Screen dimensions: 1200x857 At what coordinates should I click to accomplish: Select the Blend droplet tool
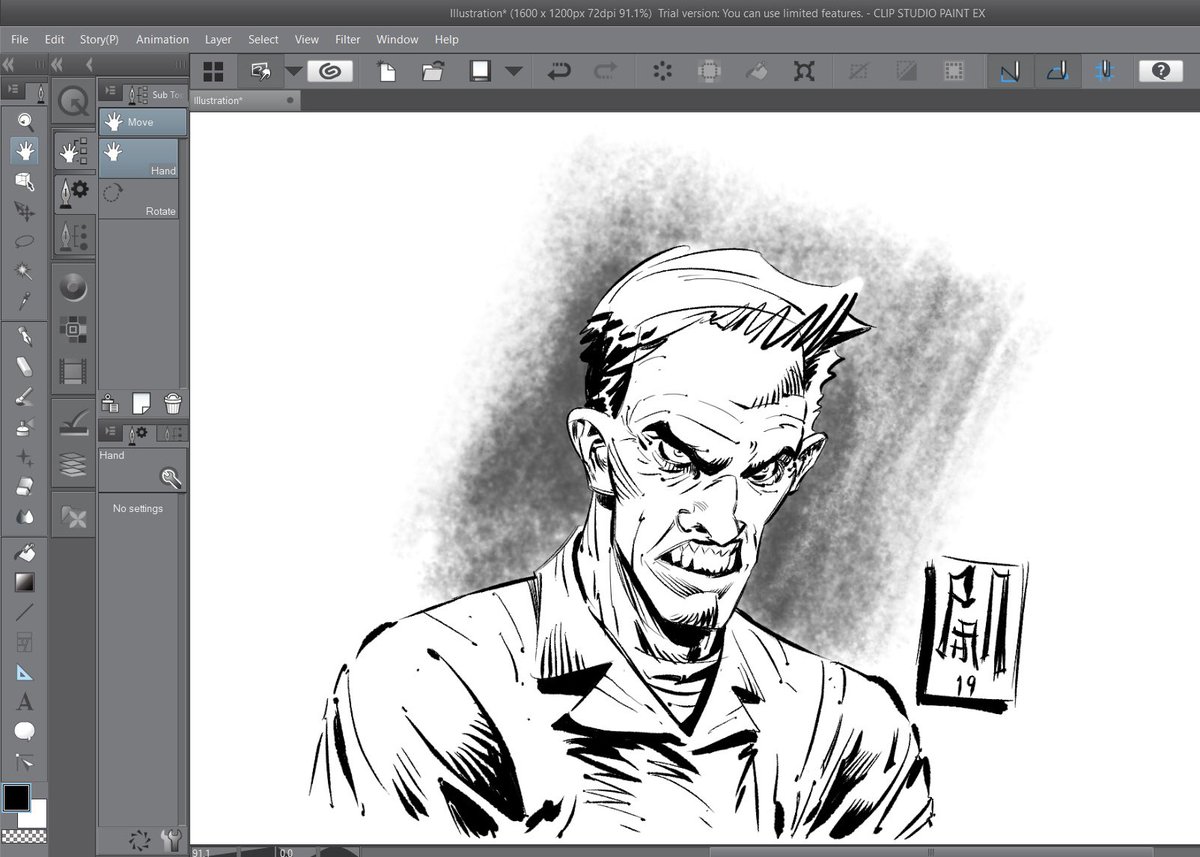[x=25, y=518]
